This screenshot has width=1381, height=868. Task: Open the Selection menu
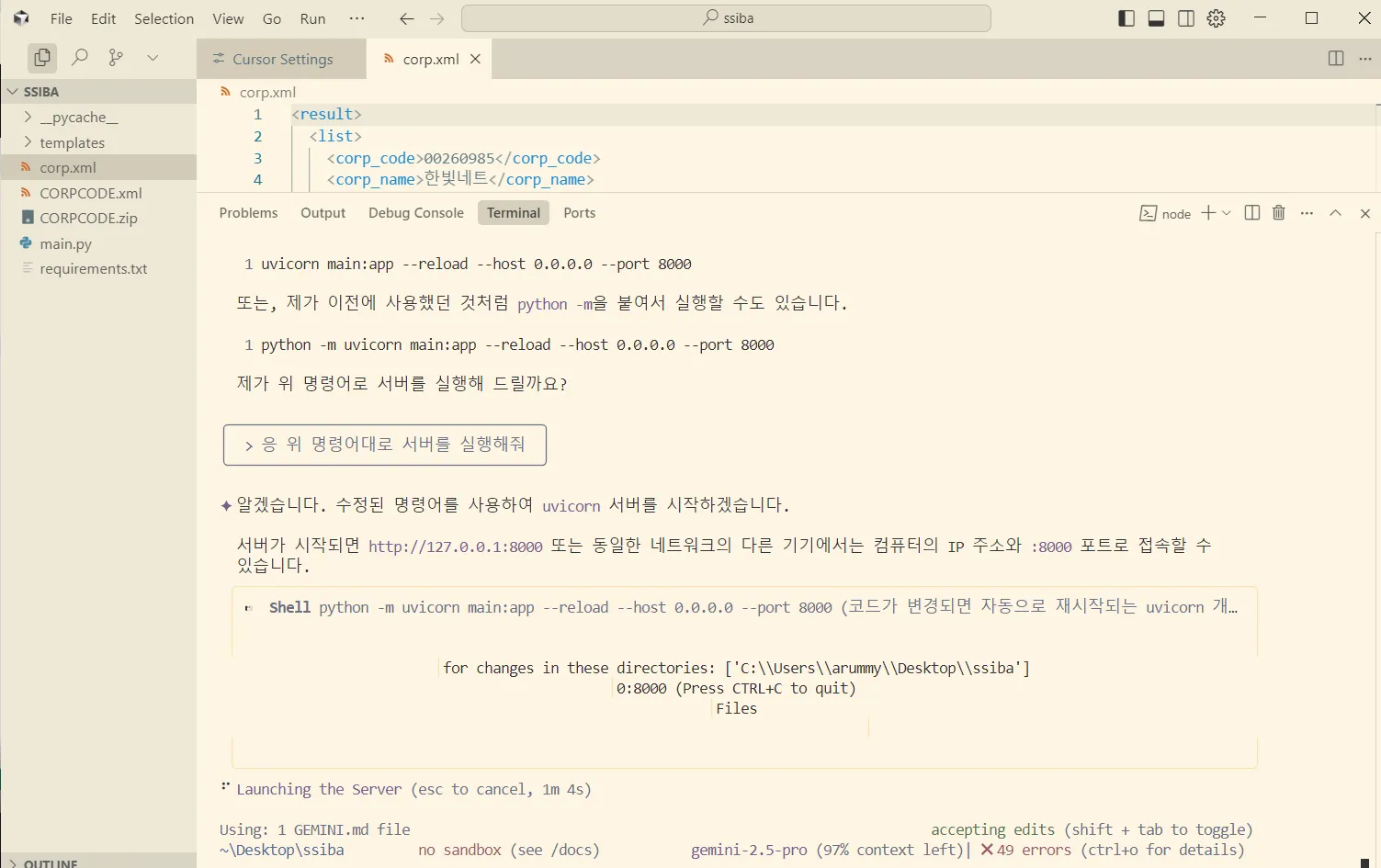click(x=164, y=18)
